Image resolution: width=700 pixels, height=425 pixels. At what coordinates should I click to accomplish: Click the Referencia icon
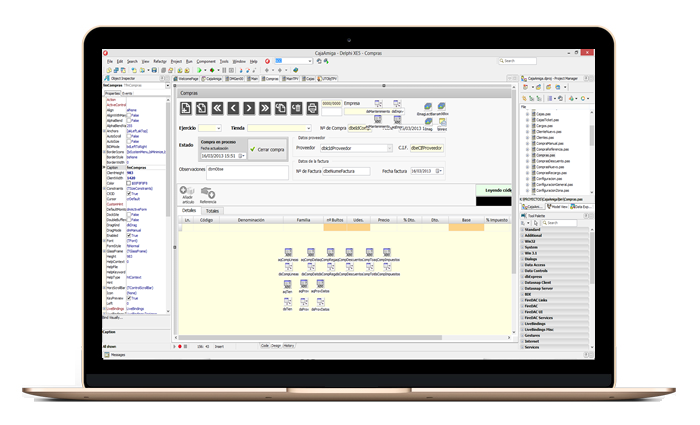click(208, 192)
